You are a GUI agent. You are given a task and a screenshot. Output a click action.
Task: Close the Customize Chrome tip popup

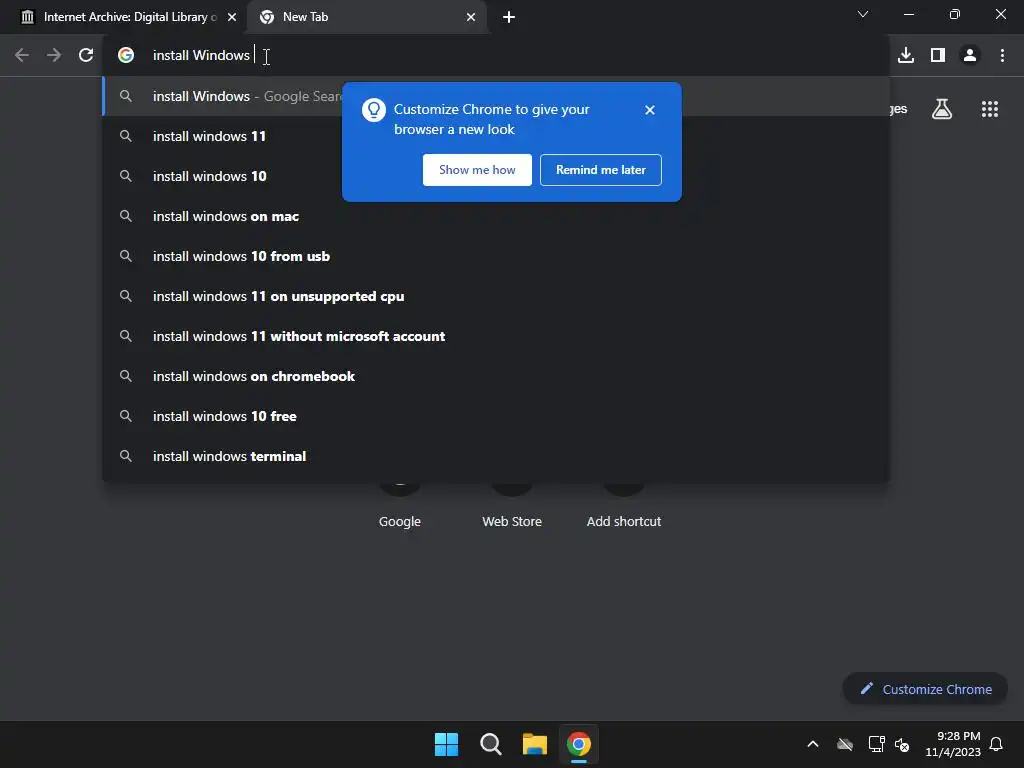pyautogui.click(x=649, y=110)
